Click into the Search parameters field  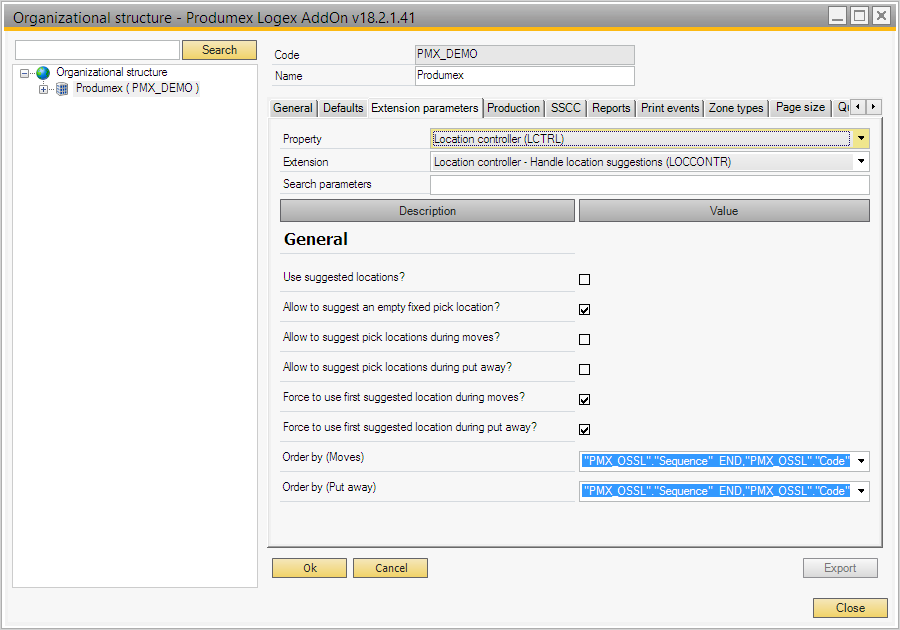click(x=649, y=185)
